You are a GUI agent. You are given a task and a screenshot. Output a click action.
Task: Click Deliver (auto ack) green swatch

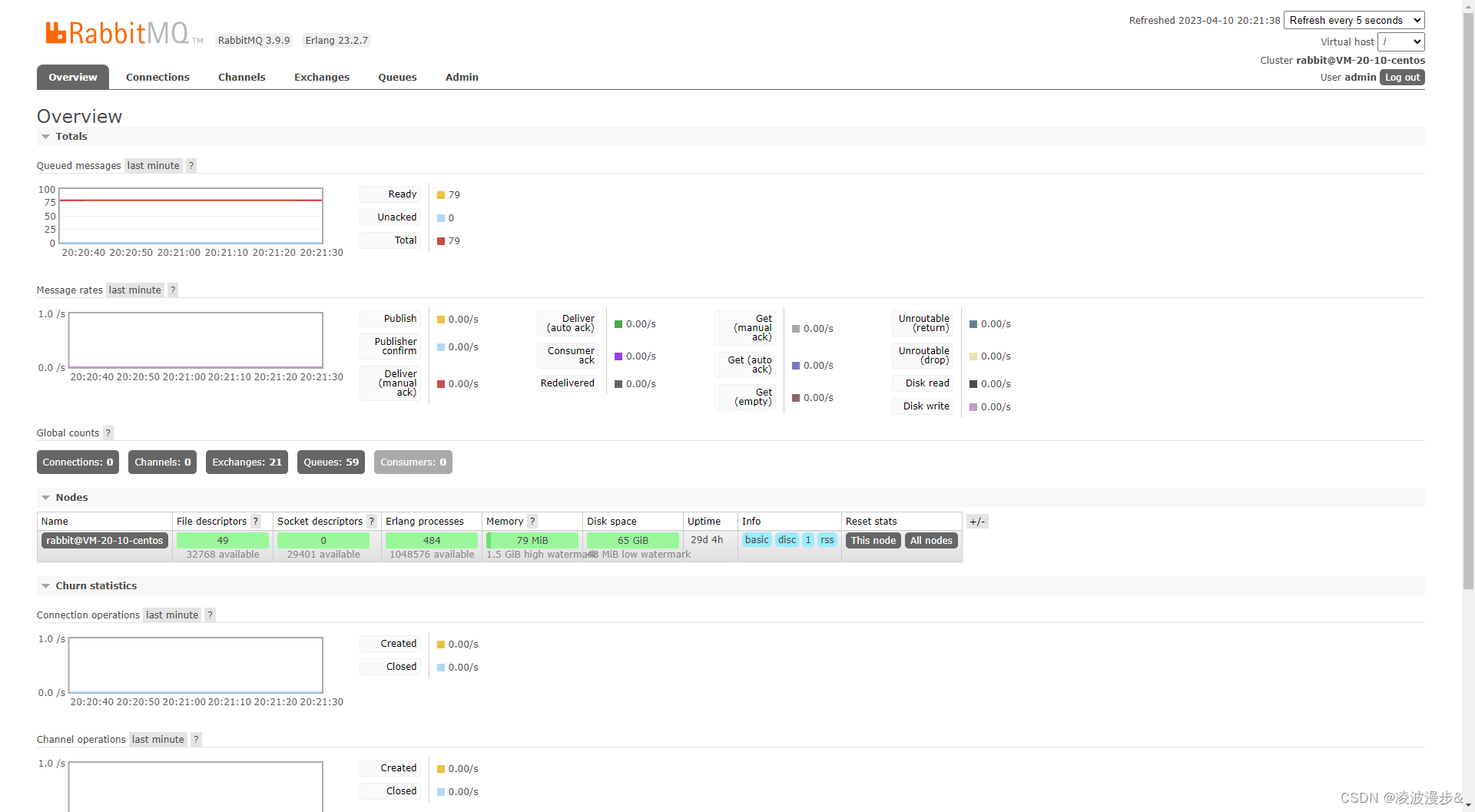tap(618, 324)
